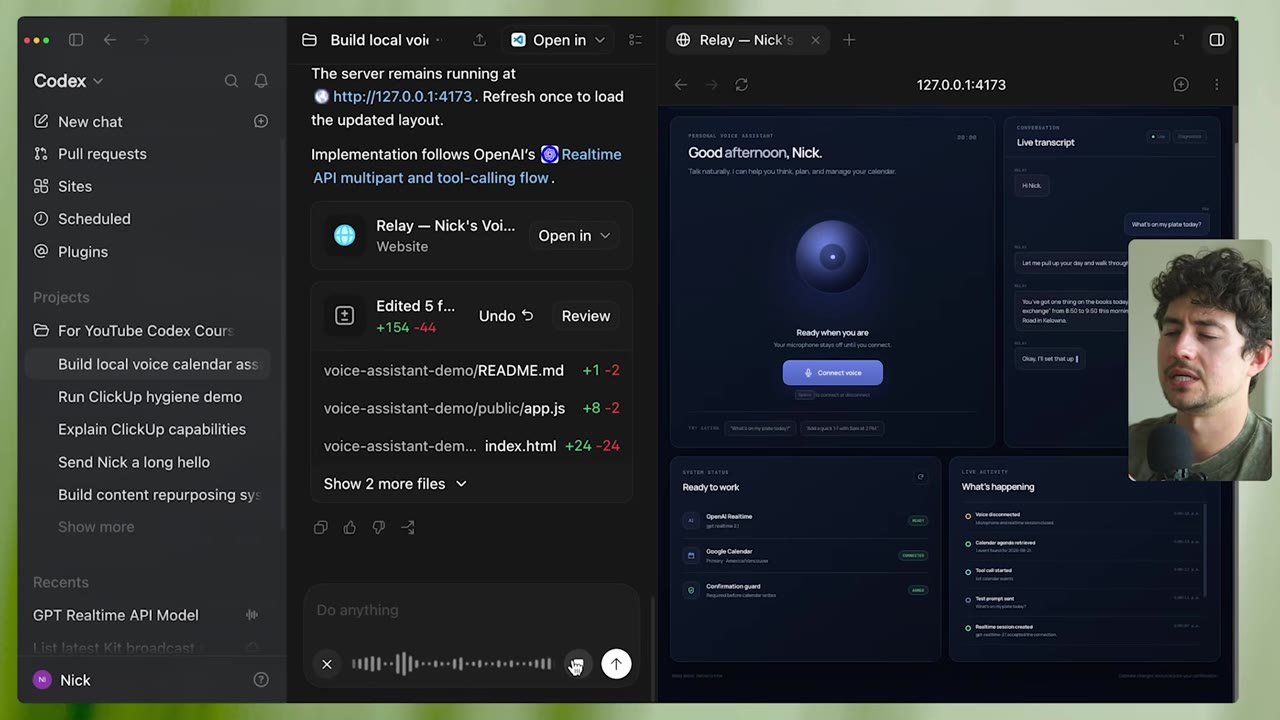This screenshot has height=720, width=1280.
Task: Select the Live toggle in Live transcript
Action: tap(1158, 136)
